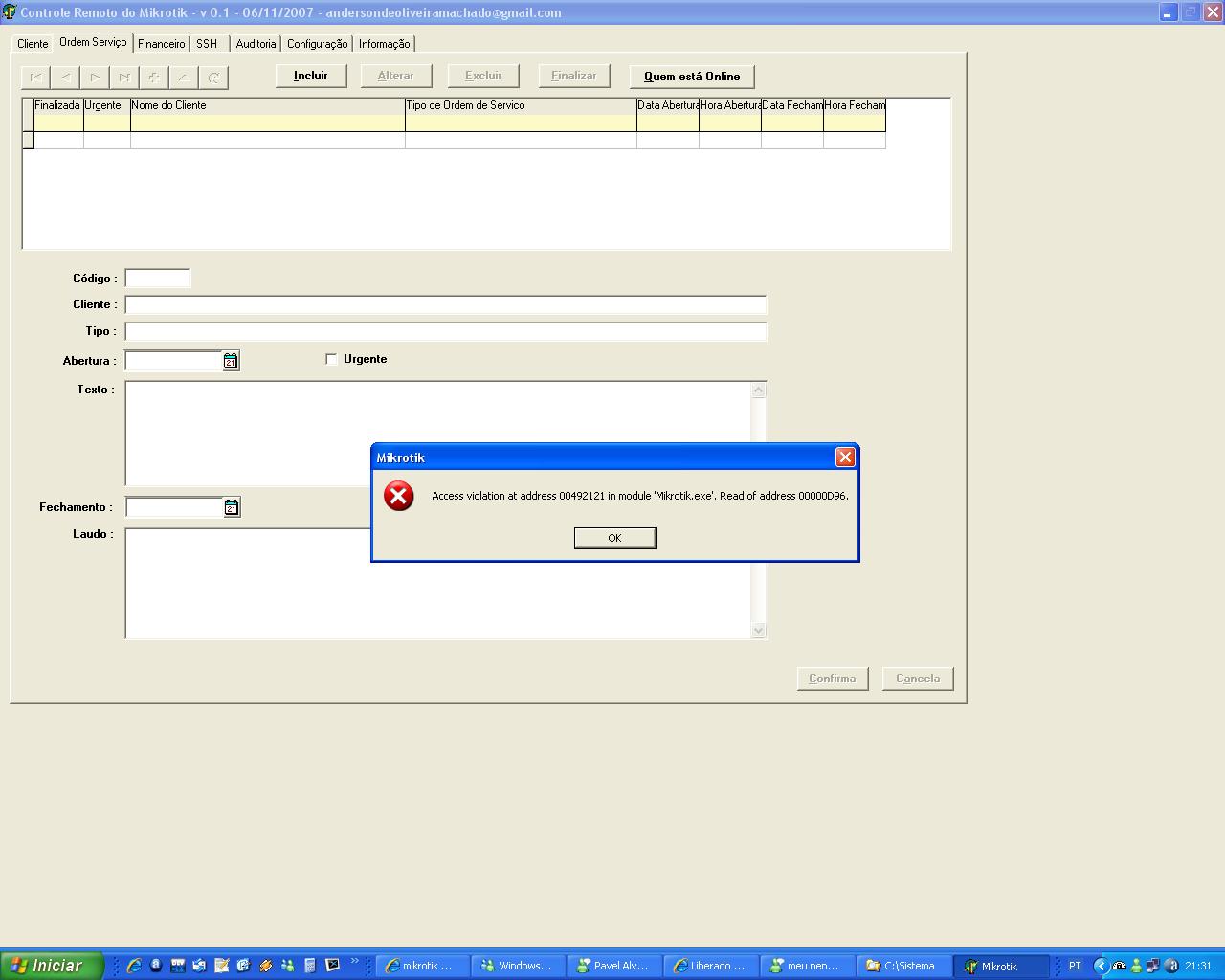Switch to C:\Sistema taskbar window
The image size is (1225, 980).
click(904, 966)
